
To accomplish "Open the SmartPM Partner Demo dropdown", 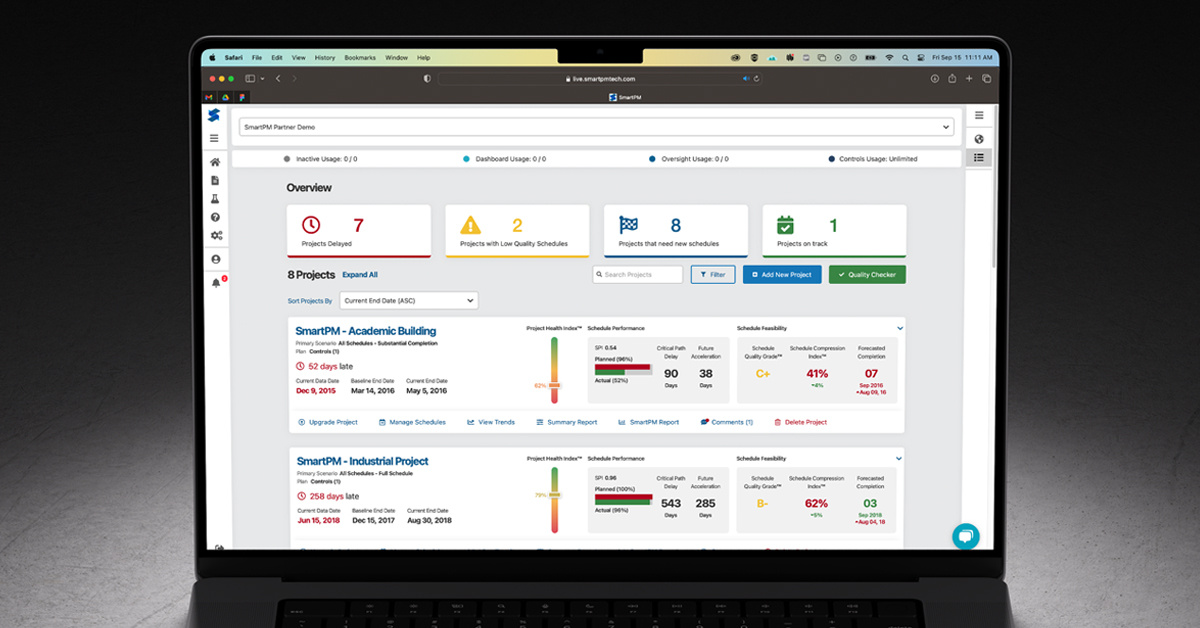I will pos(944,127).
